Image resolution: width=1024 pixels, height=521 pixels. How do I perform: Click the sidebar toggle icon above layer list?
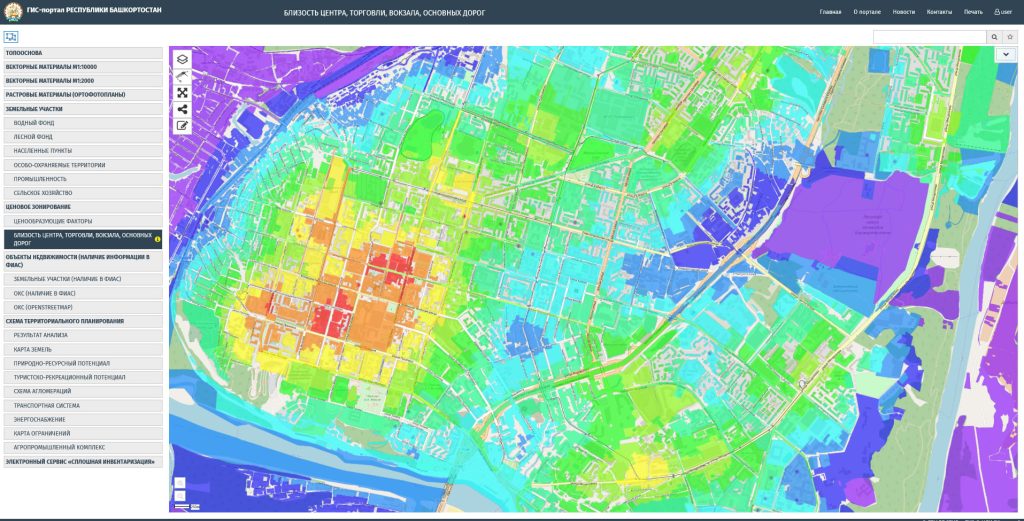point(11,37)
